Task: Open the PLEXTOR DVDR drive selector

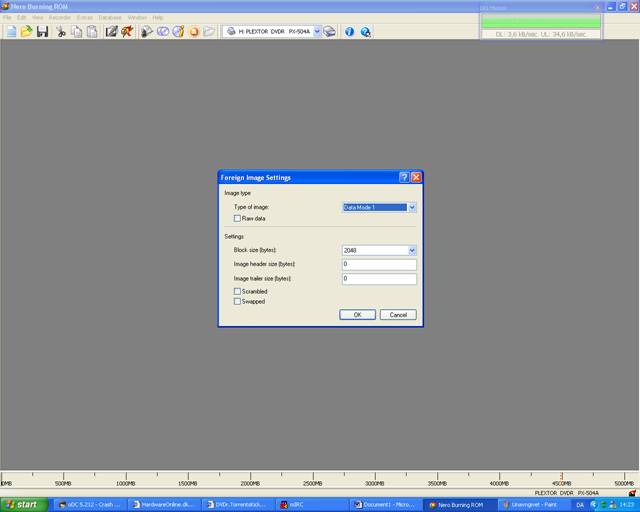Action: pos(273,32)
